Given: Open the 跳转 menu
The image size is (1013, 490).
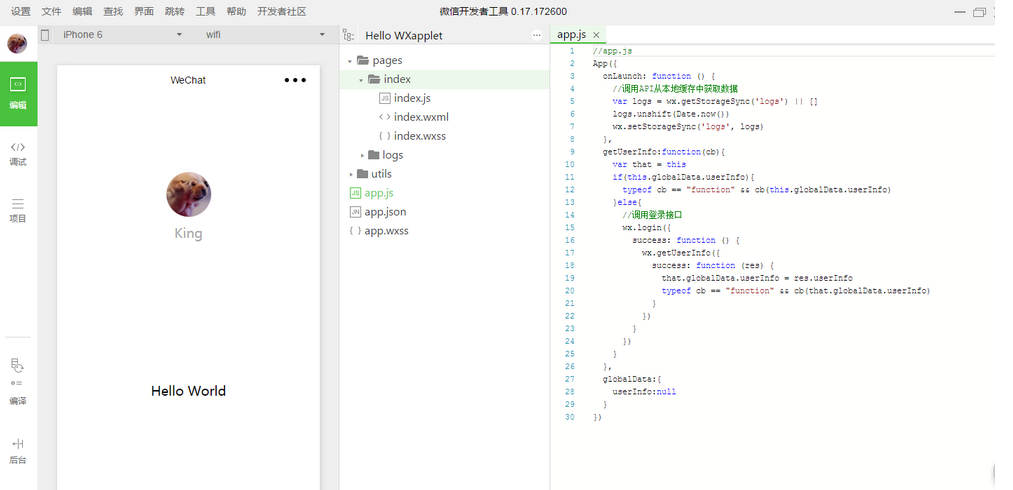Looking at the screenshot, I should click(174, 12).
